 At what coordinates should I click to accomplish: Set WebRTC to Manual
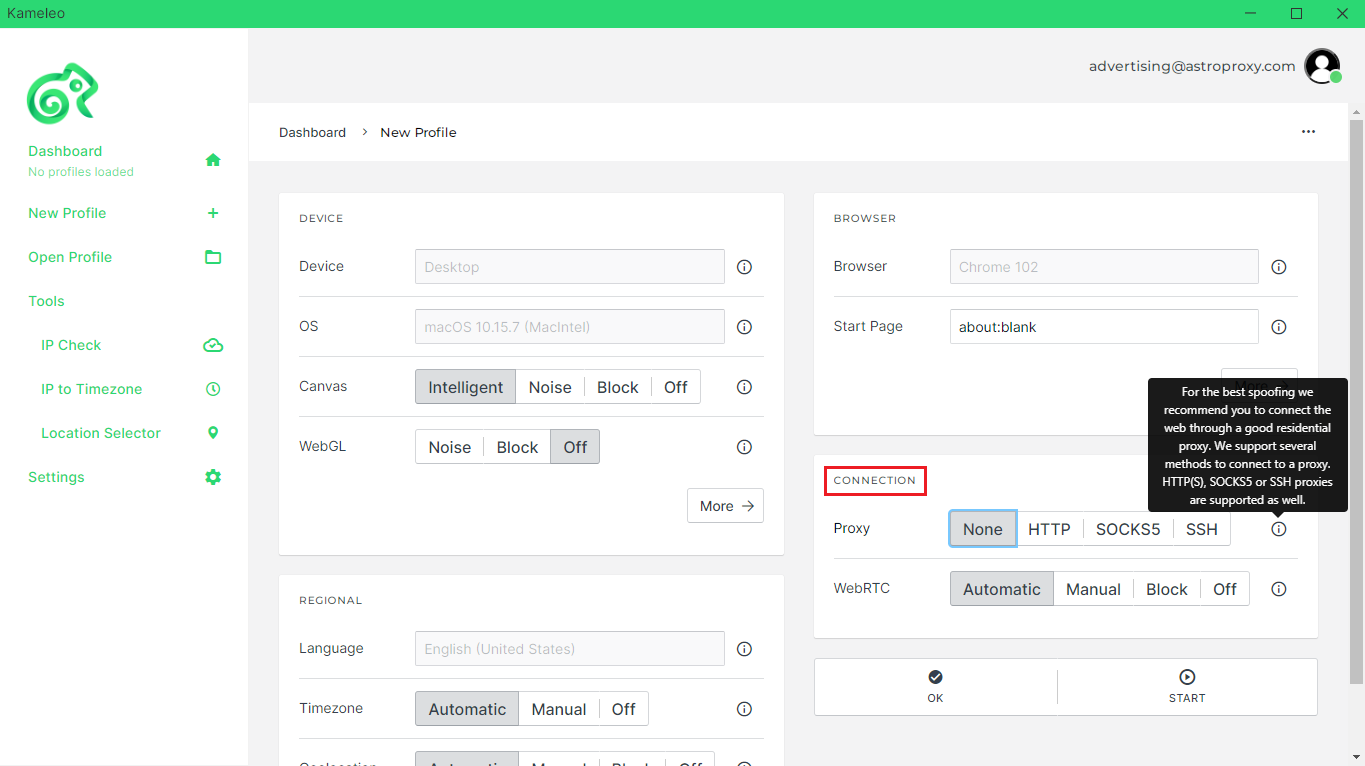(1093, 589)
